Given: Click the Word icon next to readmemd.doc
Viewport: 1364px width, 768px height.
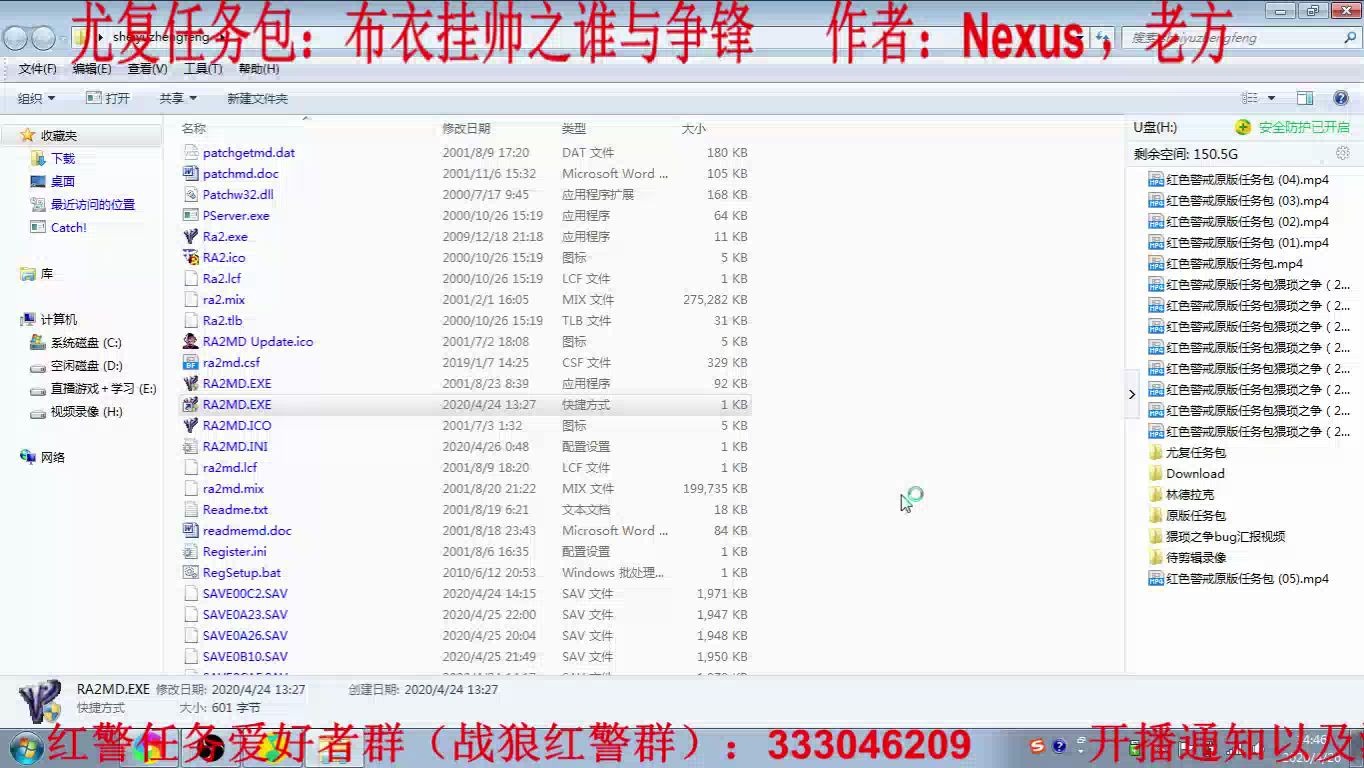Looking at the screenshot, I should point(191,531).
